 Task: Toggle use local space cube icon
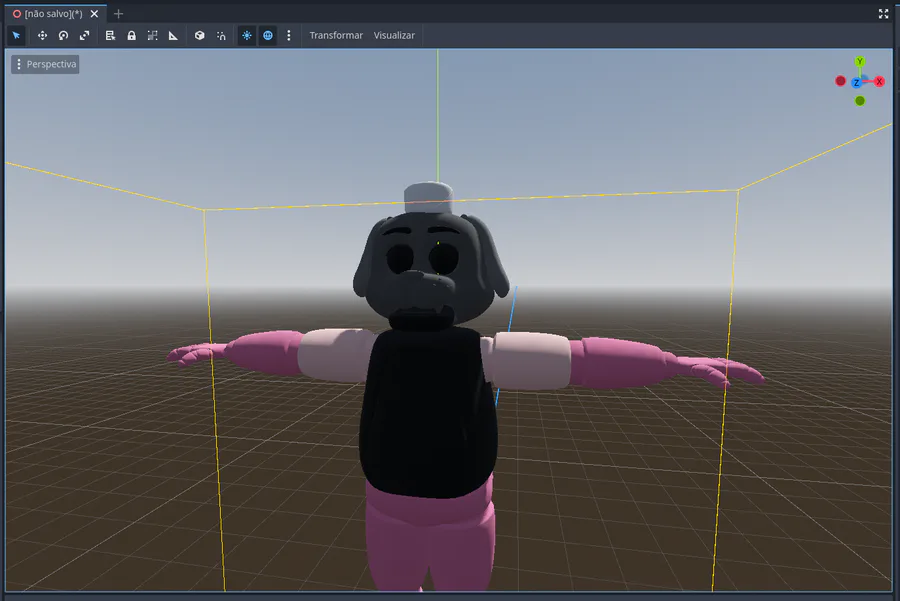click(199, 36)
